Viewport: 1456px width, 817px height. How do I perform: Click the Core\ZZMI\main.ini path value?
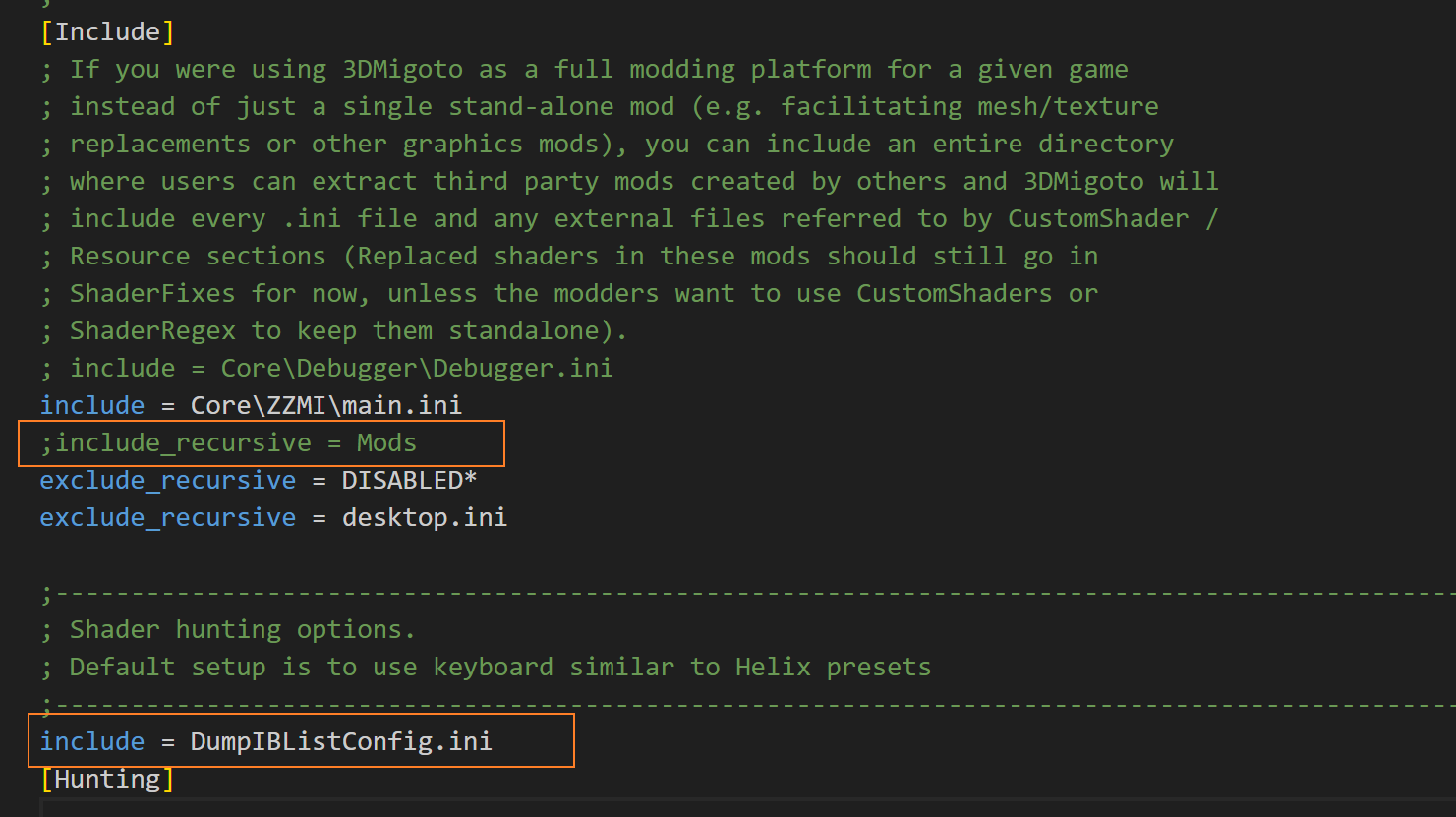click(x=325, y=406)
